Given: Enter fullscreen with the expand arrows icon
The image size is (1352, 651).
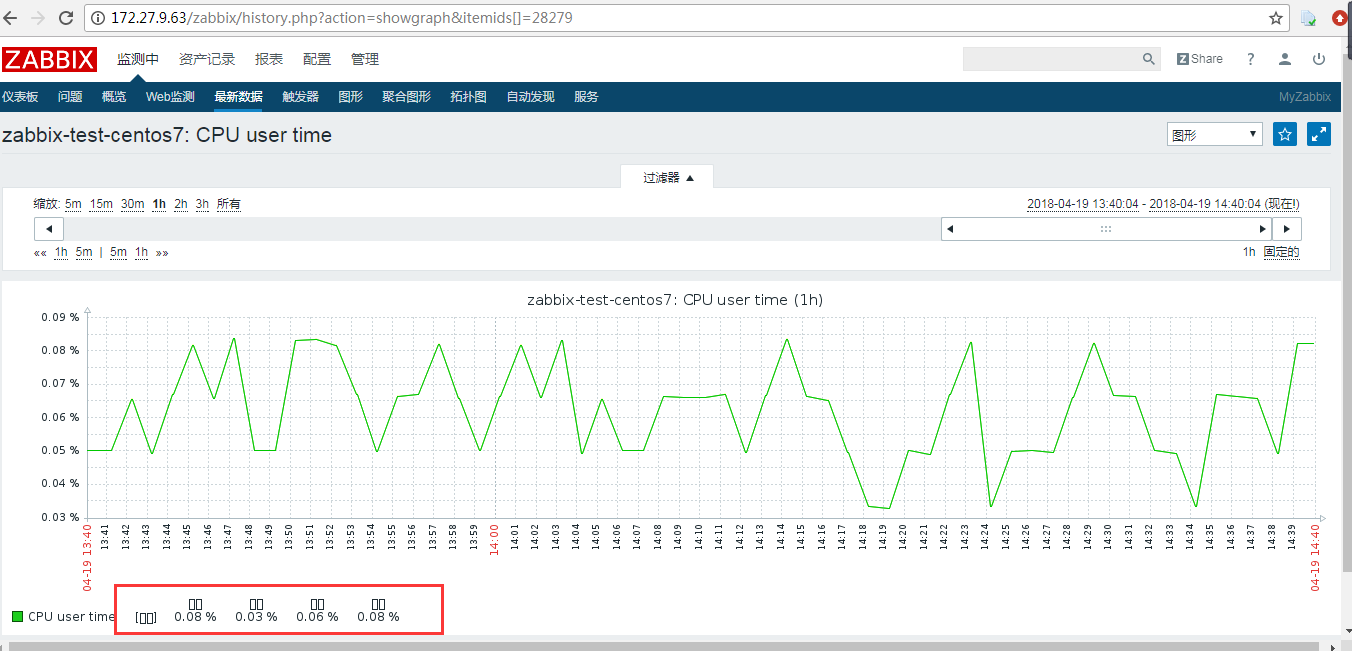Looking at the screenshot, I should (x=1318, y=133).
